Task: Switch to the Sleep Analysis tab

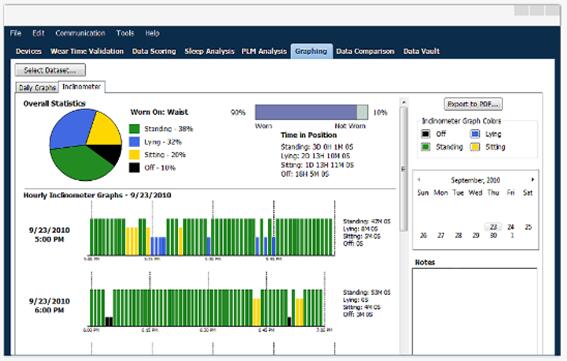Action: click(209, 51)
